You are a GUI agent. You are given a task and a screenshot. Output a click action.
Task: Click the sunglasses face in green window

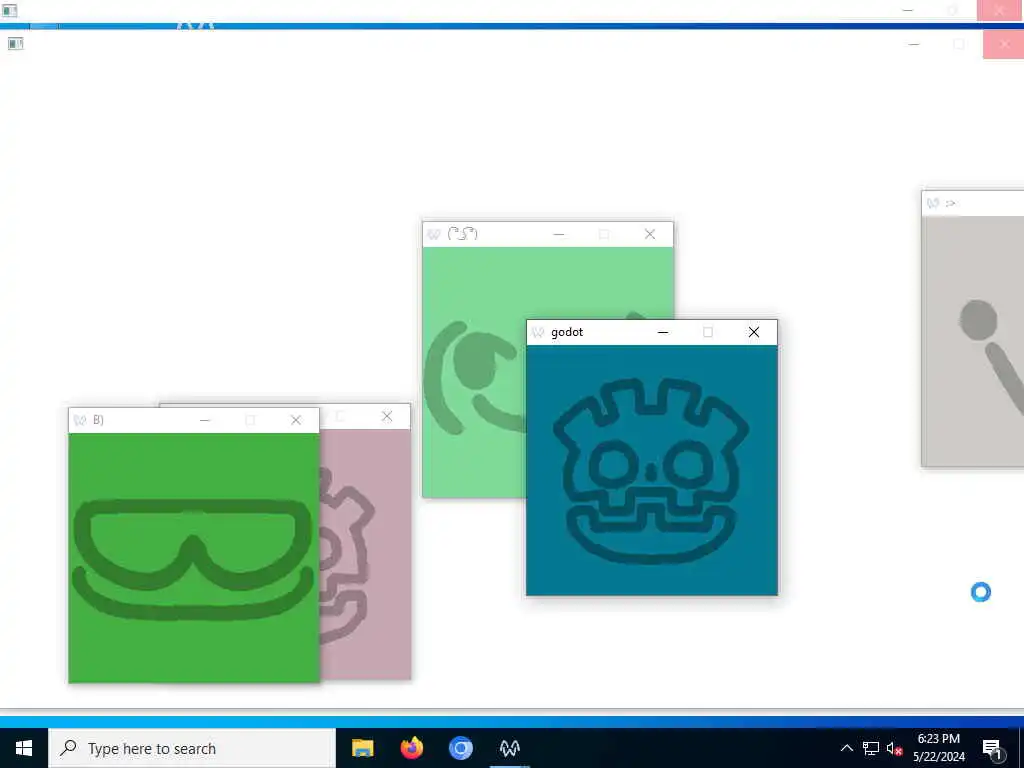(193, 560)
